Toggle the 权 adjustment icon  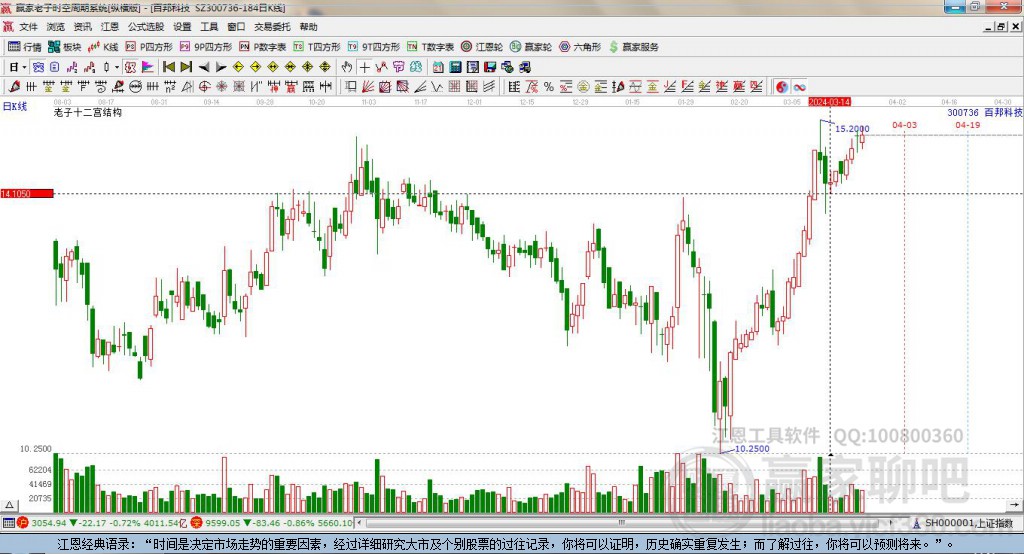click(130, 67)
